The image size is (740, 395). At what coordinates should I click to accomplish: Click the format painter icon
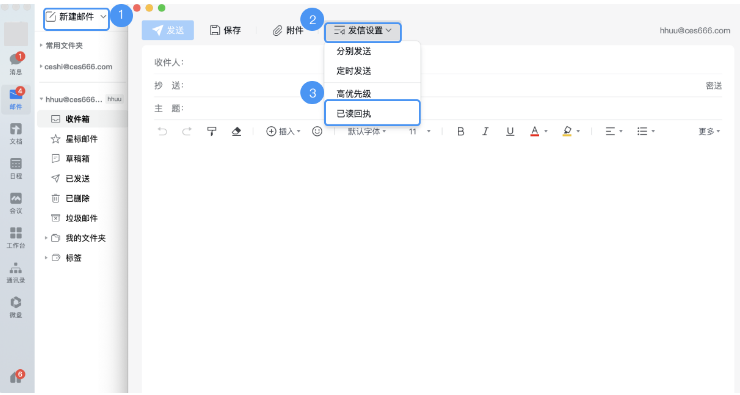click(x=211, y=131)
